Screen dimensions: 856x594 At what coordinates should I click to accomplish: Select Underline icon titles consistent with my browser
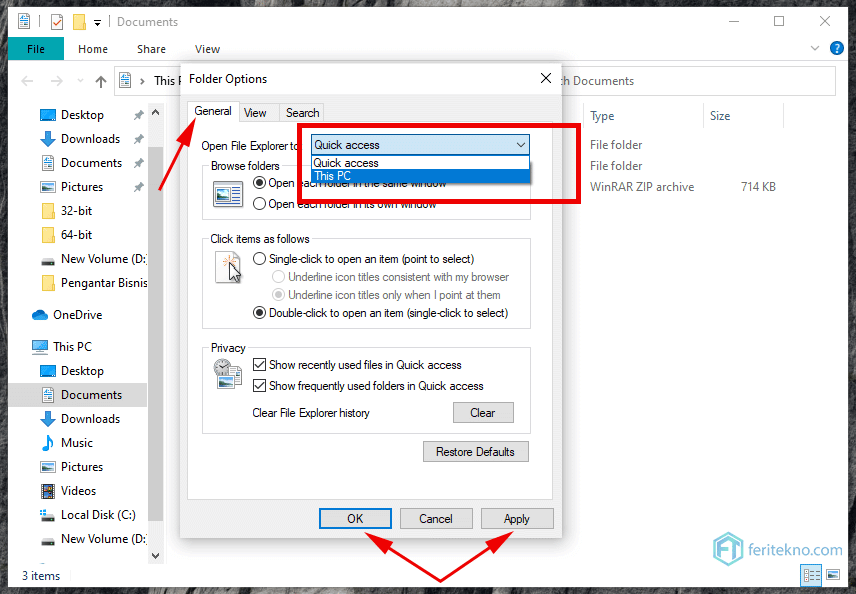[278, 277]
